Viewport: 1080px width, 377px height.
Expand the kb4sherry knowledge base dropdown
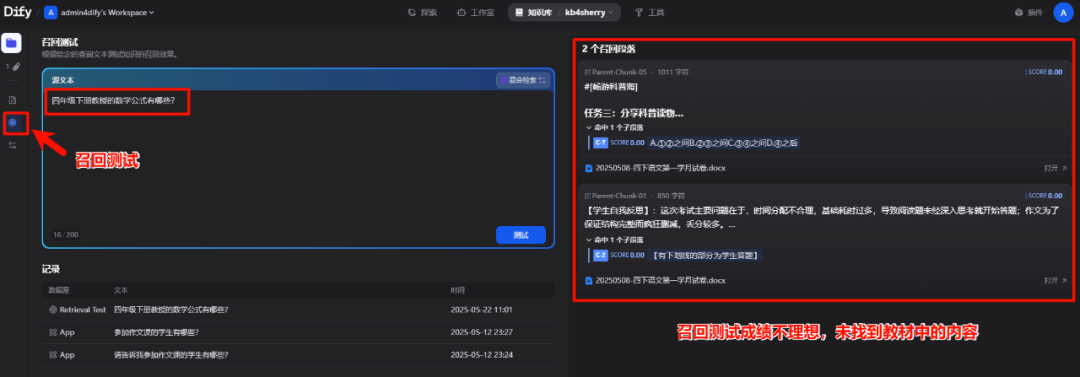click(x=589, y=12)
